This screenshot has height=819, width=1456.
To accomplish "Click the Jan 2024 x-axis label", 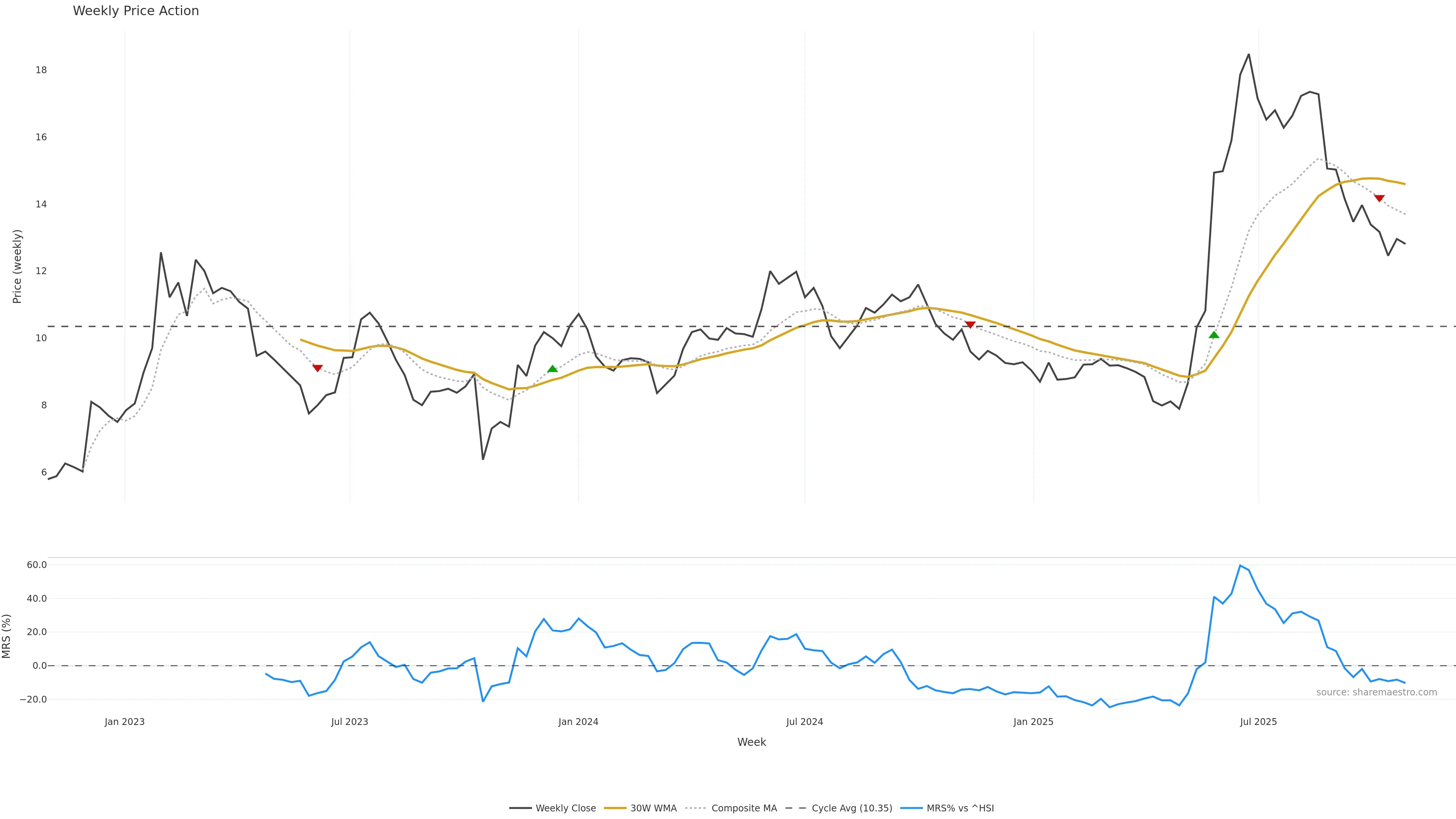I will (x=578, y=722).
